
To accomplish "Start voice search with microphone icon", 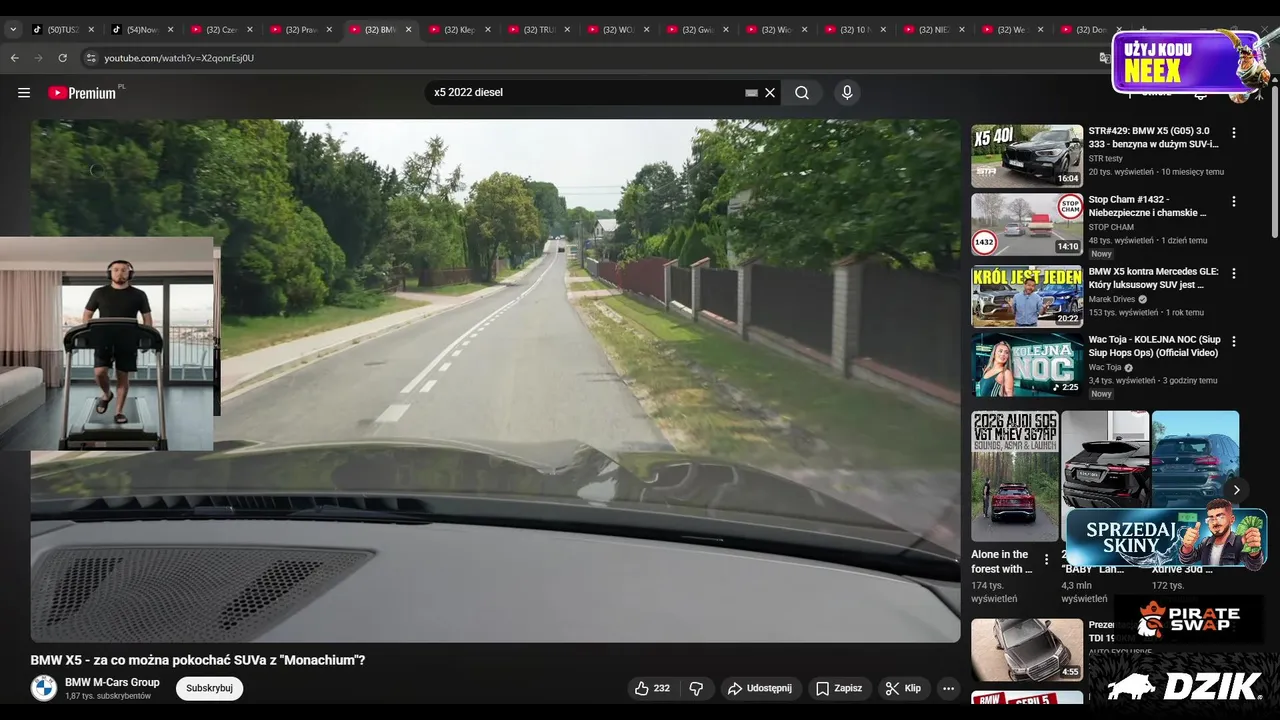I will coord(847,93).
